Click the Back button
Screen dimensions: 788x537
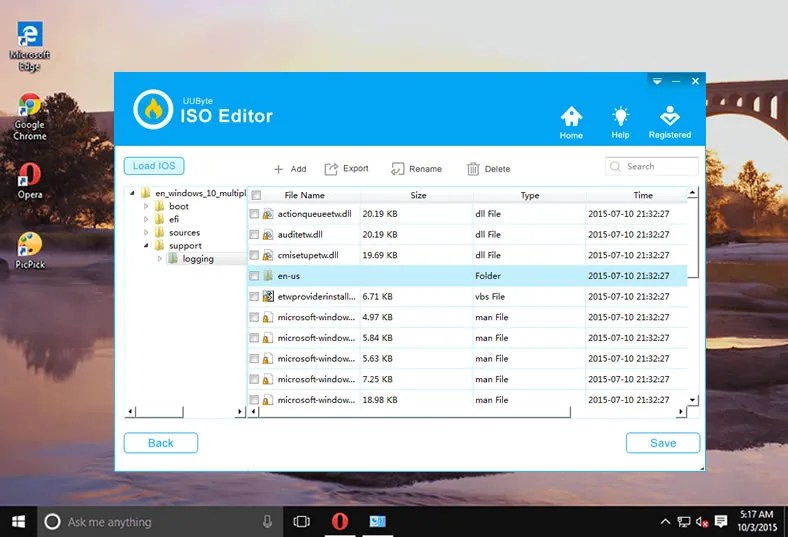tap(161, 443)
